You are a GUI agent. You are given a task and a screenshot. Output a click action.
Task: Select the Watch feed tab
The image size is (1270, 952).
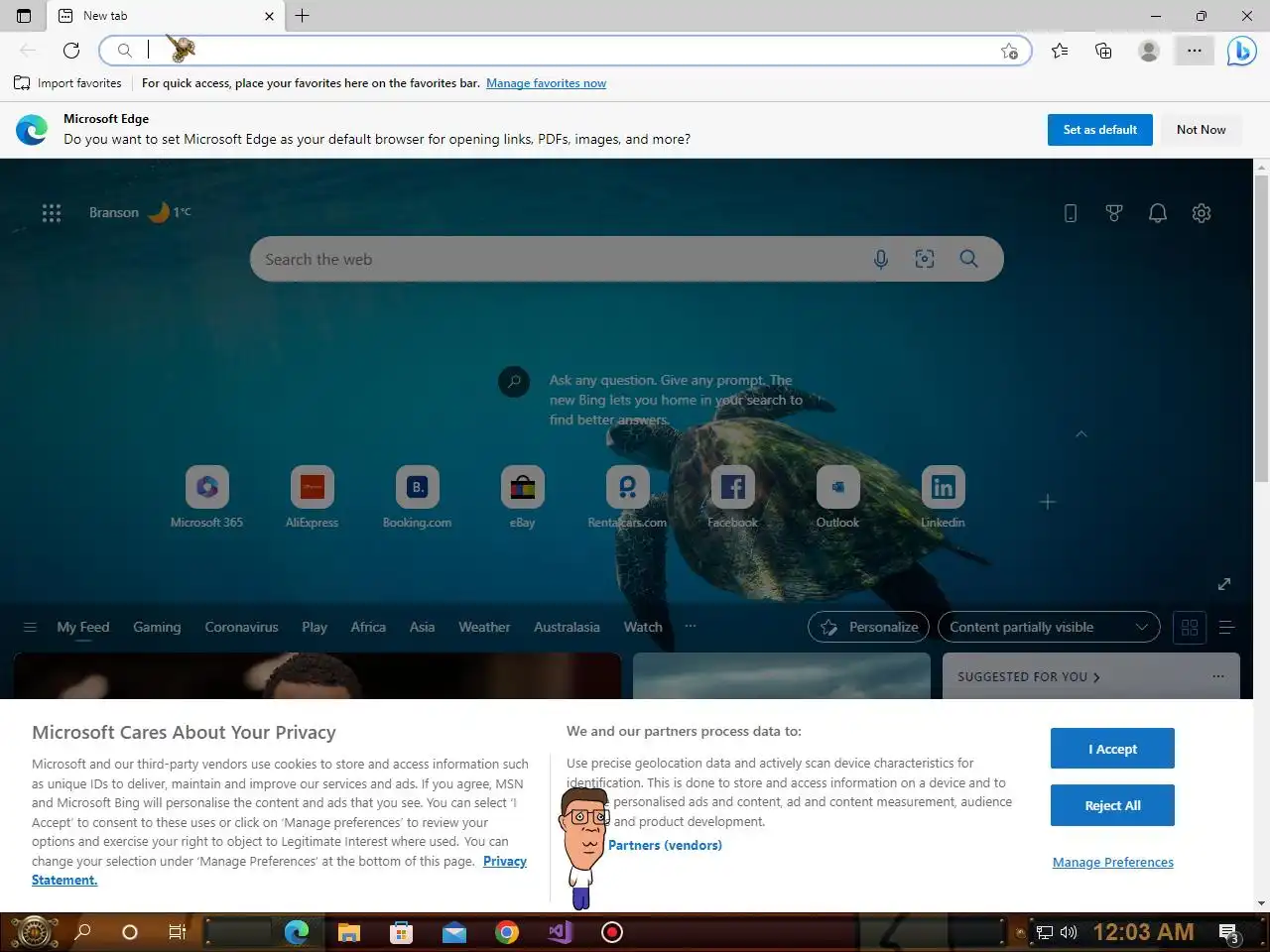tap(643, 627)
